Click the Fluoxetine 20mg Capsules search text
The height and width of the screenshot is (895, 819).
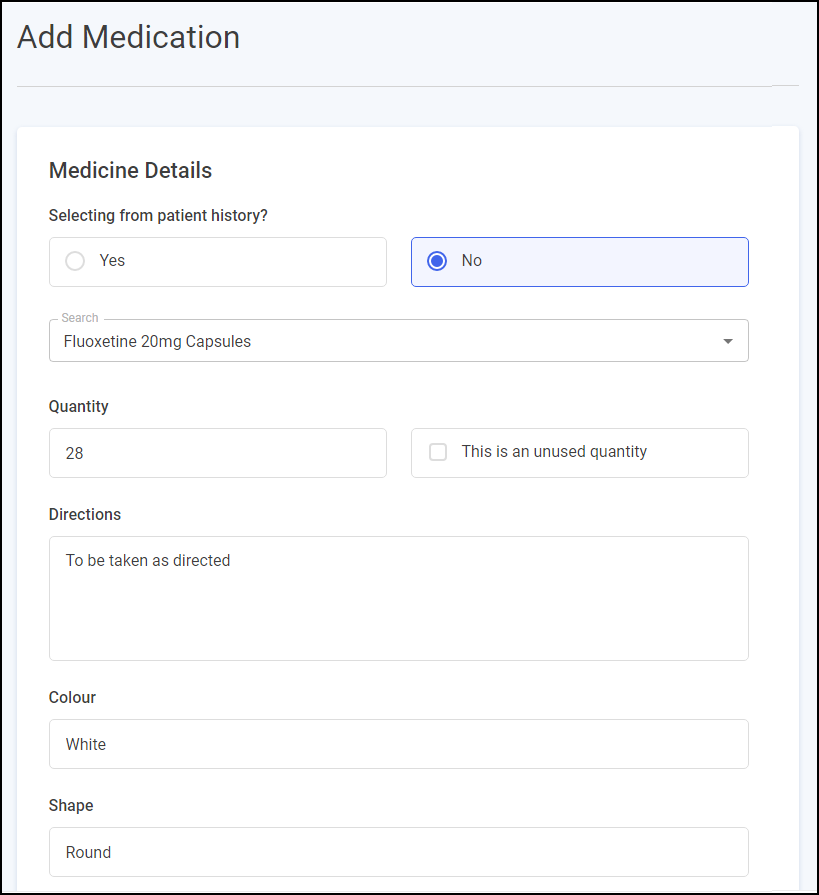(x=157, y=342)
